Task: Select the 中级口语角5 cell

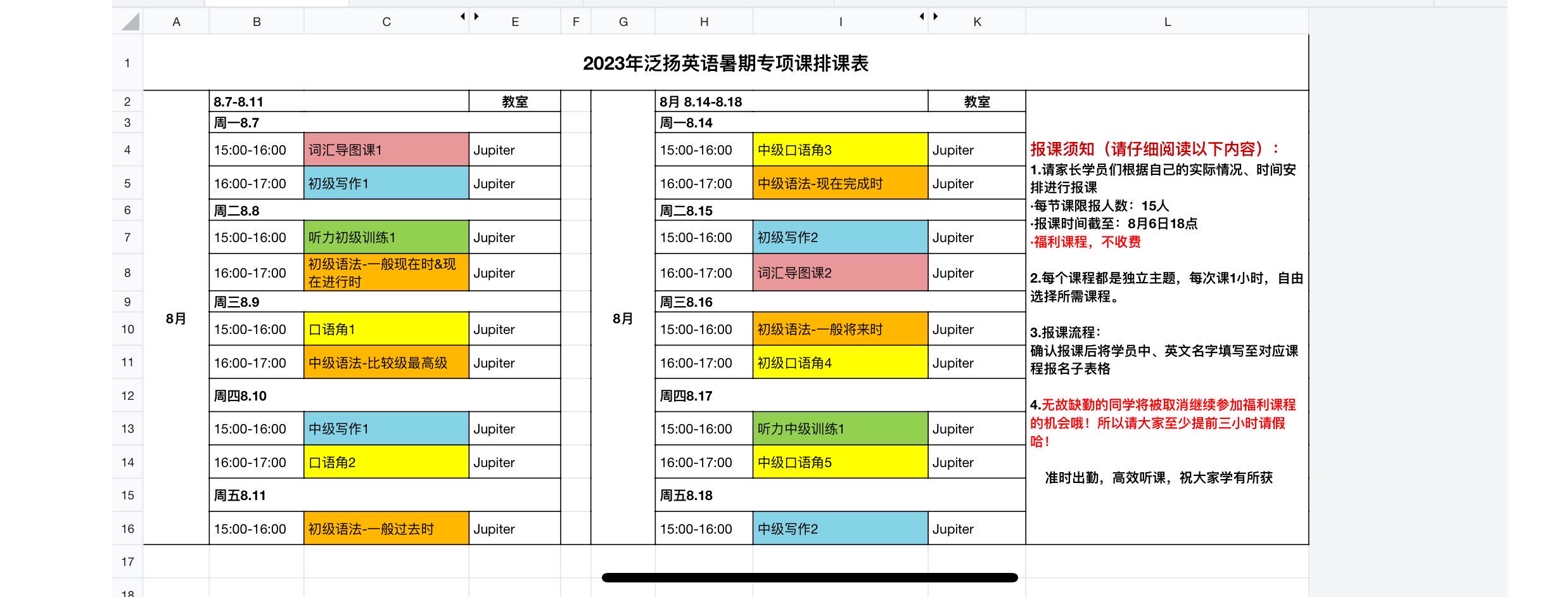Action: [x=841, y=462]
